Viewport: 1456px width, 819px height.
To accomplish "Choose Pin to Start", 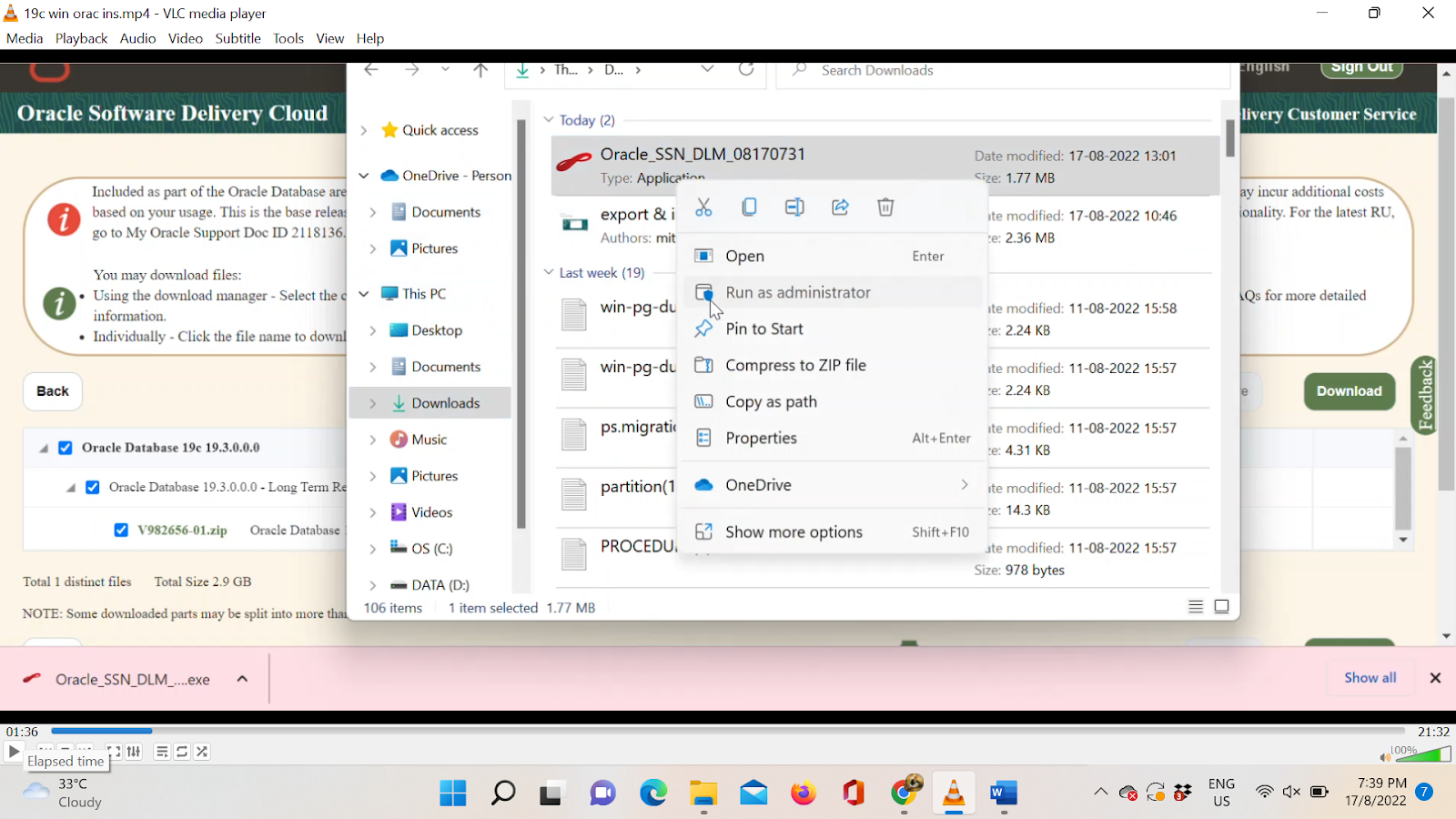I will (833, 329).
